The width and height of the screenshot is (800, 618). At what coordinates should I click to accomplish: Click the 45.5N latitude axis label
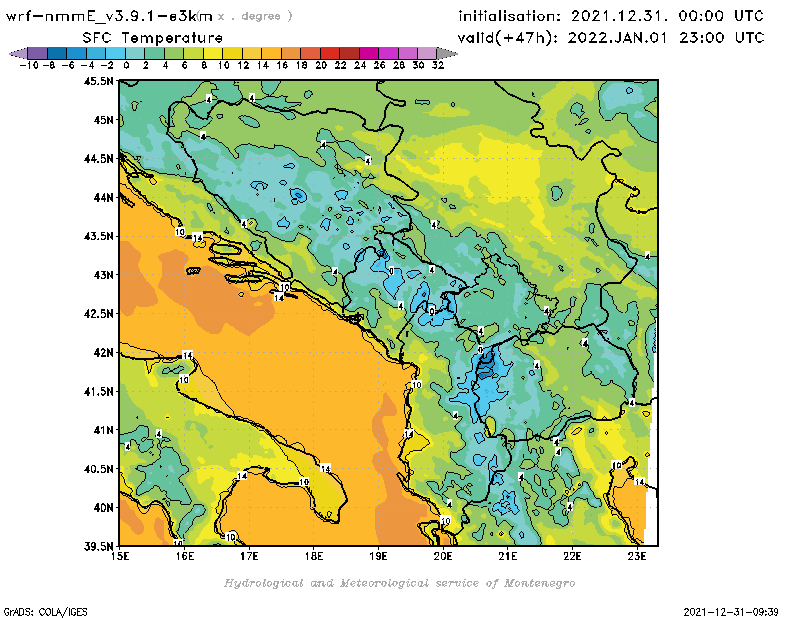click(x=98, y=81)
